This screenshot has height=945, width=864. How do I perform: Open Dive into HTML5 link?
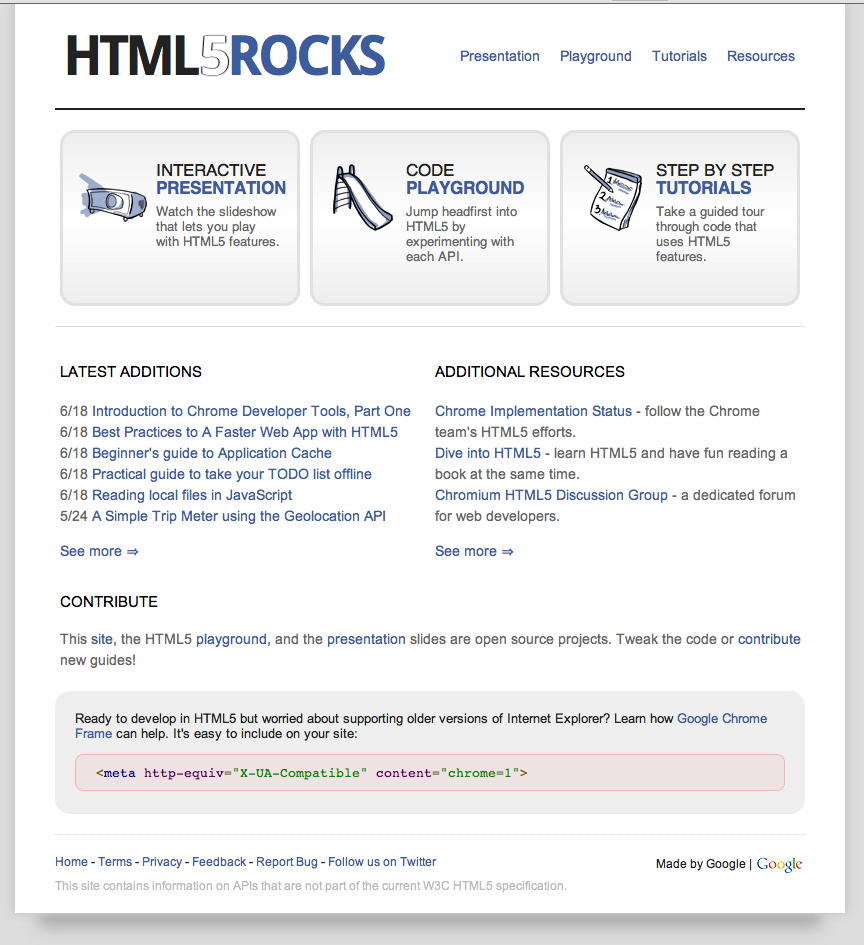[488, 453]
